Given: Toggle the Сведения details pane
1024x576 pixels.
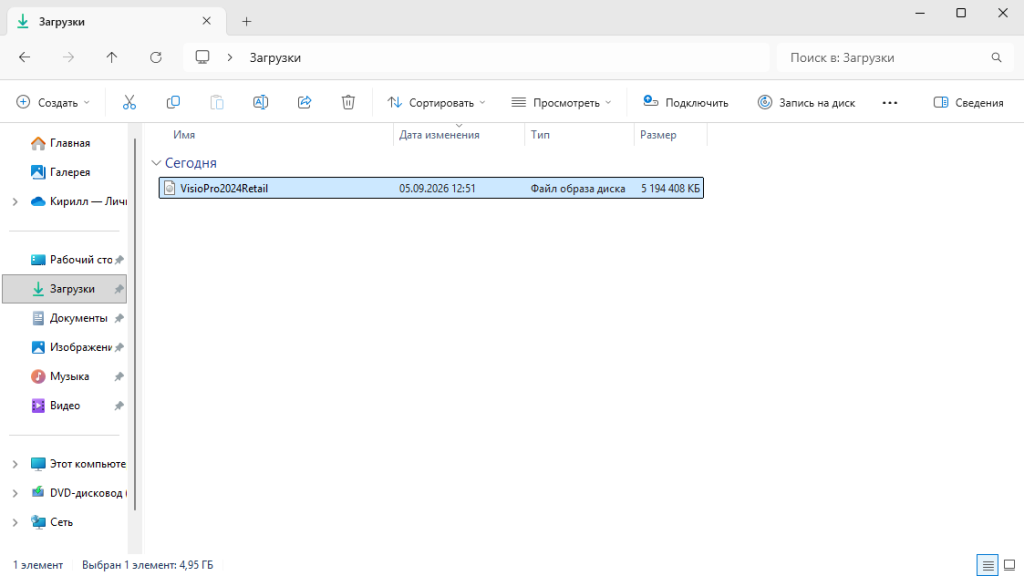Looking at the screenshot, I should [968, 103].
